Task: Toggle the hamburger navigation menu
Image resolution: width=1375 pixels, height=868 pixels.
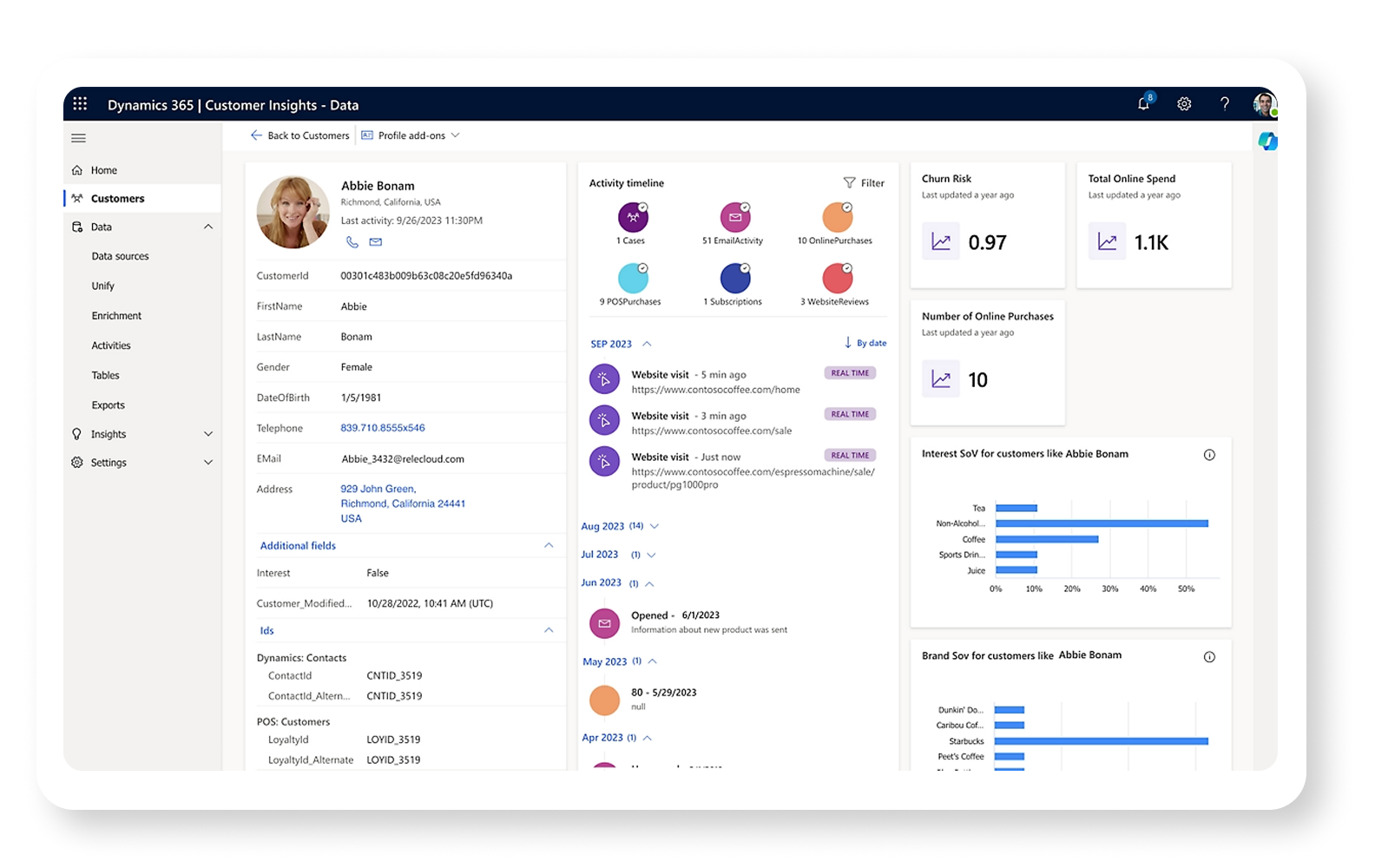Action: 79,138
